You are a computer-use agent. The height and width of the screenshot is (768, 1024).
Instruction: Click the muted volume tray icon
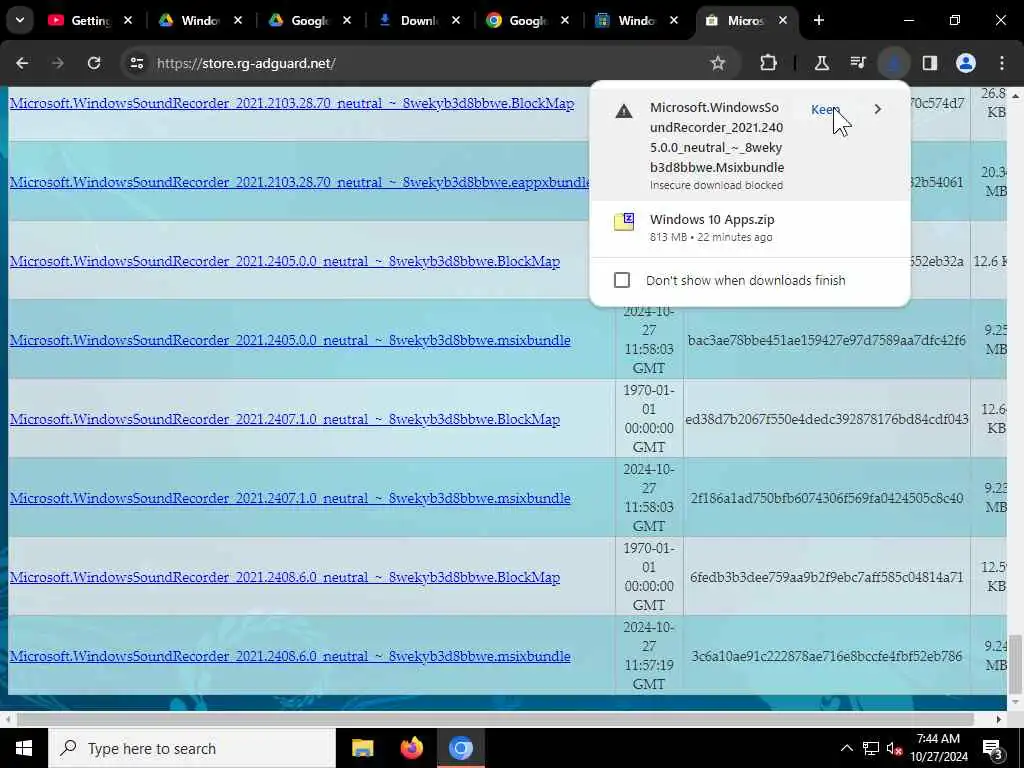[x=895, y=748]
